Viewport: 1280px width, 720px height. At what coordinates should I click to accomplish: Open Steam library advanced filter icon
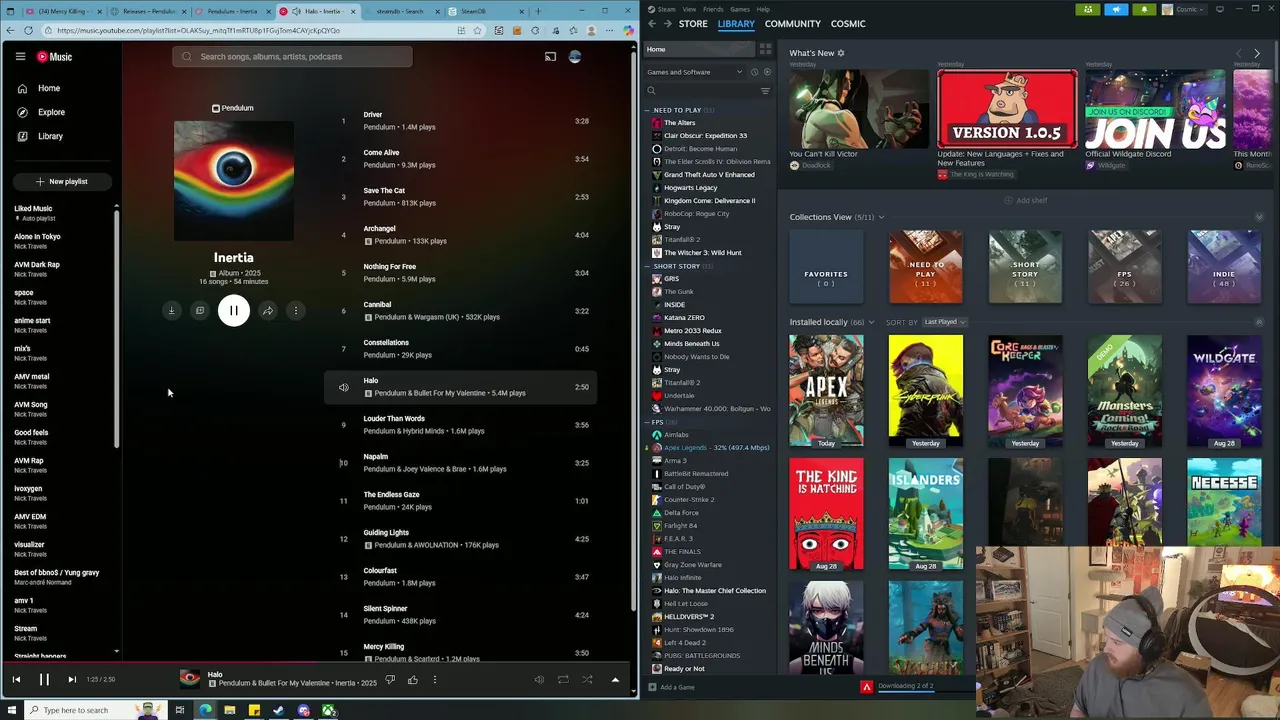[x=765, y=91]
